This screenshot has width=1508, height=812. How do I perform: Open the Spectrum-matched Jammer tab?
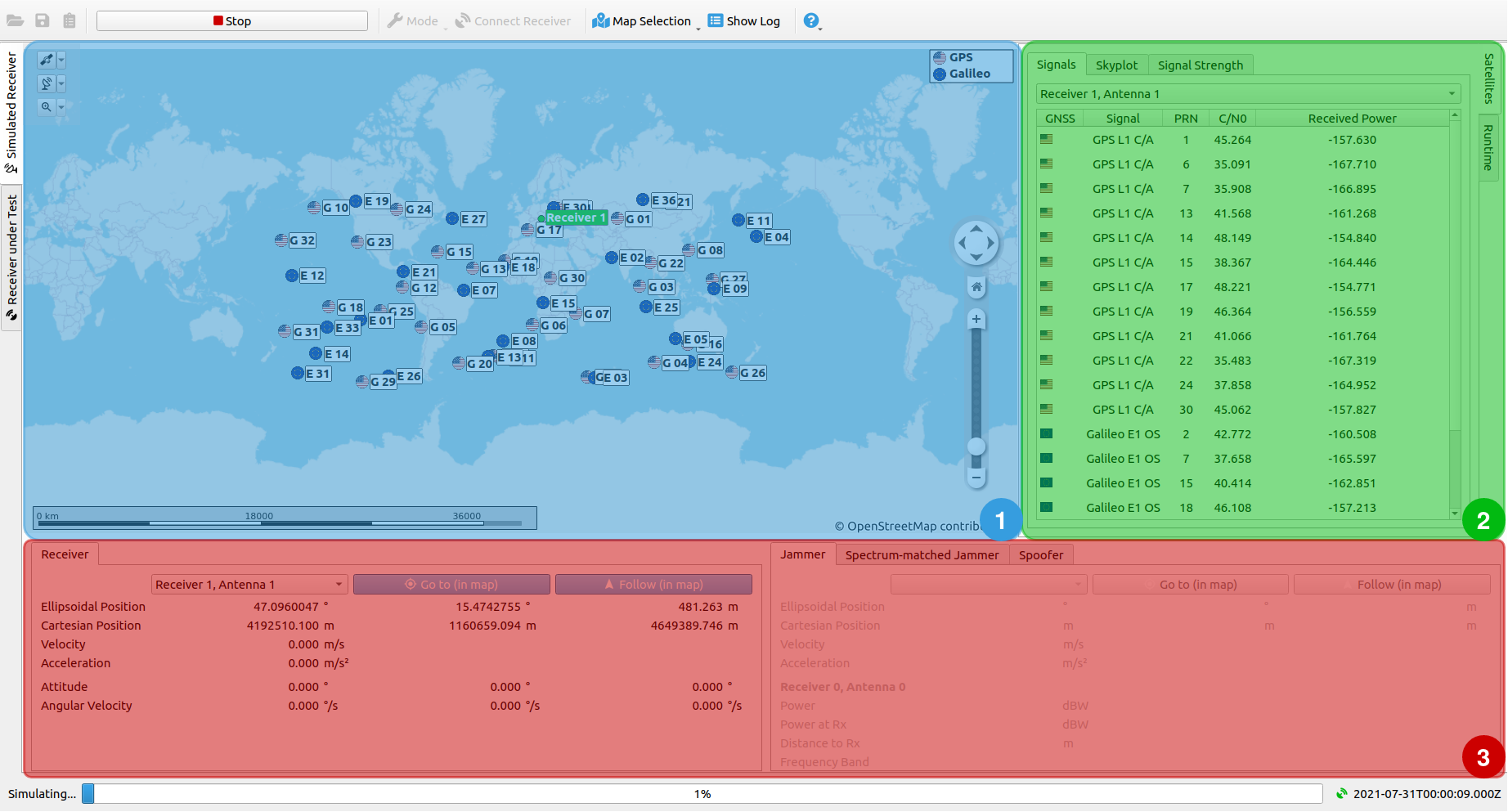(922, 555)
